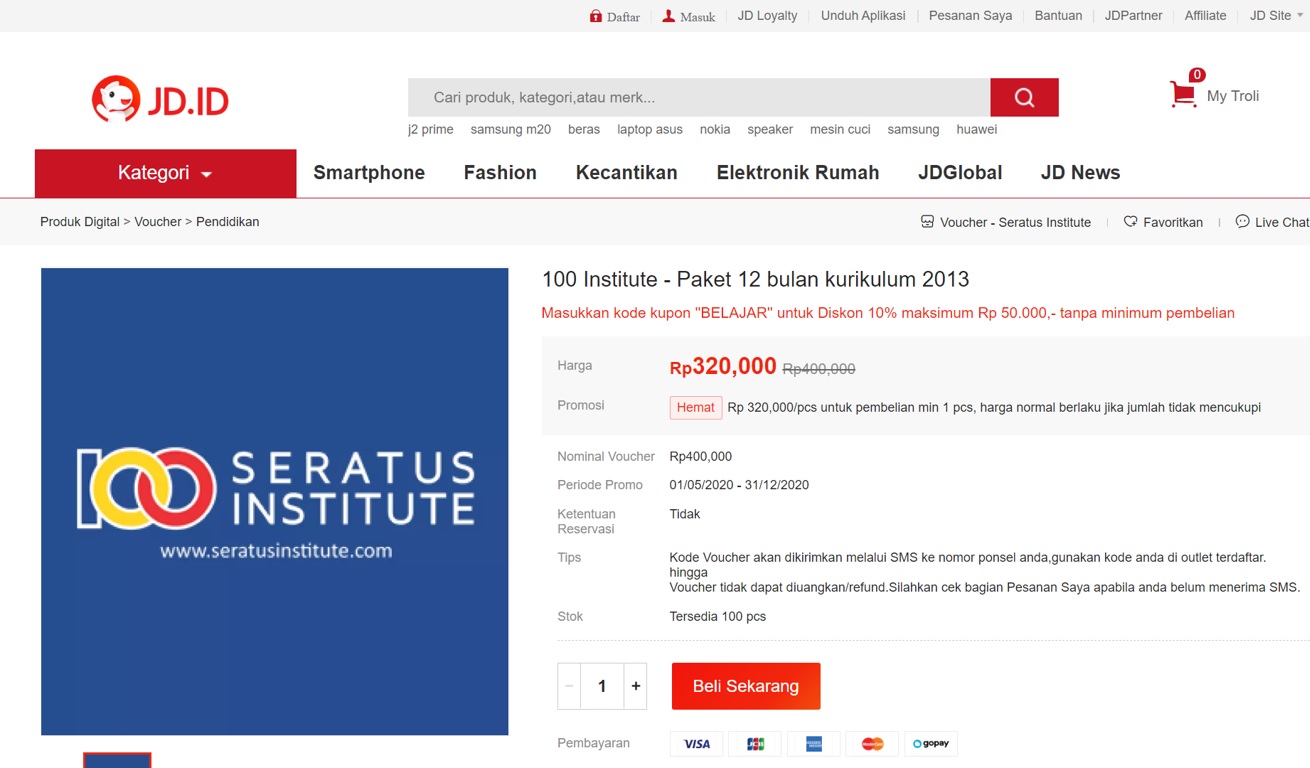Open the Elektronik Rumah menu
This screenshot has width=1310, height=768.
coord(798,173)
